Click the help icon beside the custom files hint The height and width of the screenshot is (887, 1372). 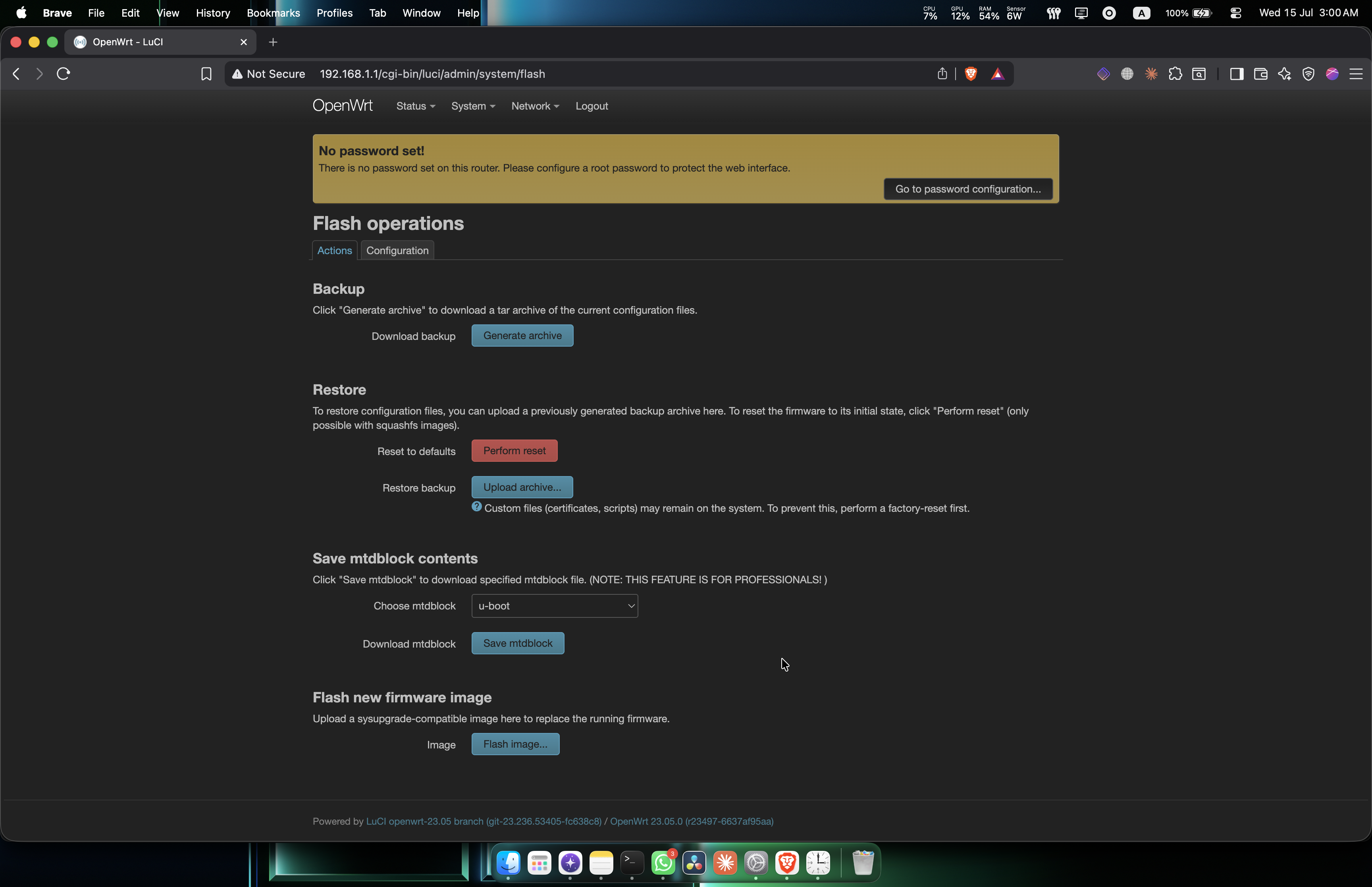(x=477, y=506)
